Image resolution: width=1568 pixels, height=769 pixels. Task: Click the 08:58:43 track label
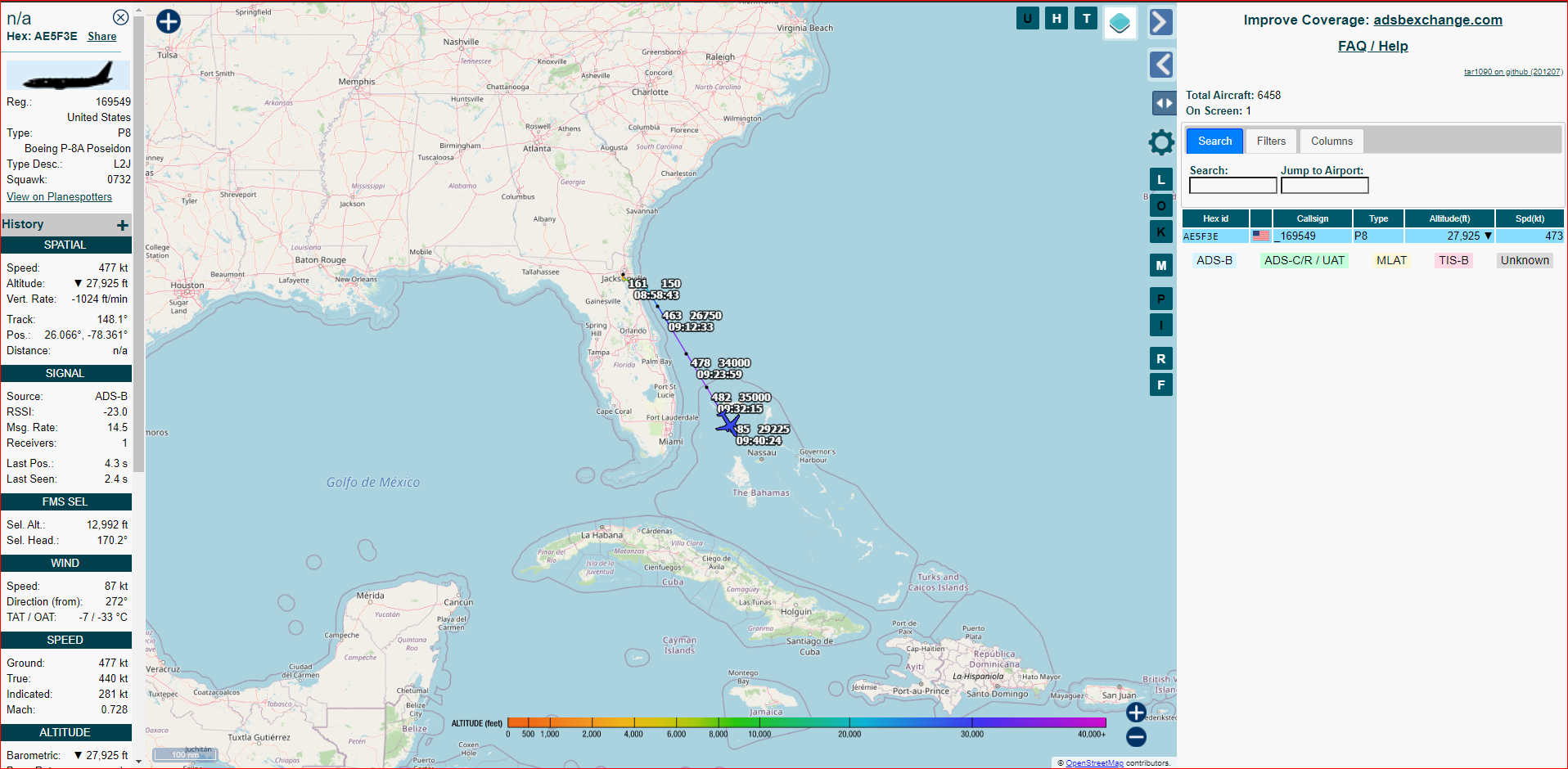point(656,295)
